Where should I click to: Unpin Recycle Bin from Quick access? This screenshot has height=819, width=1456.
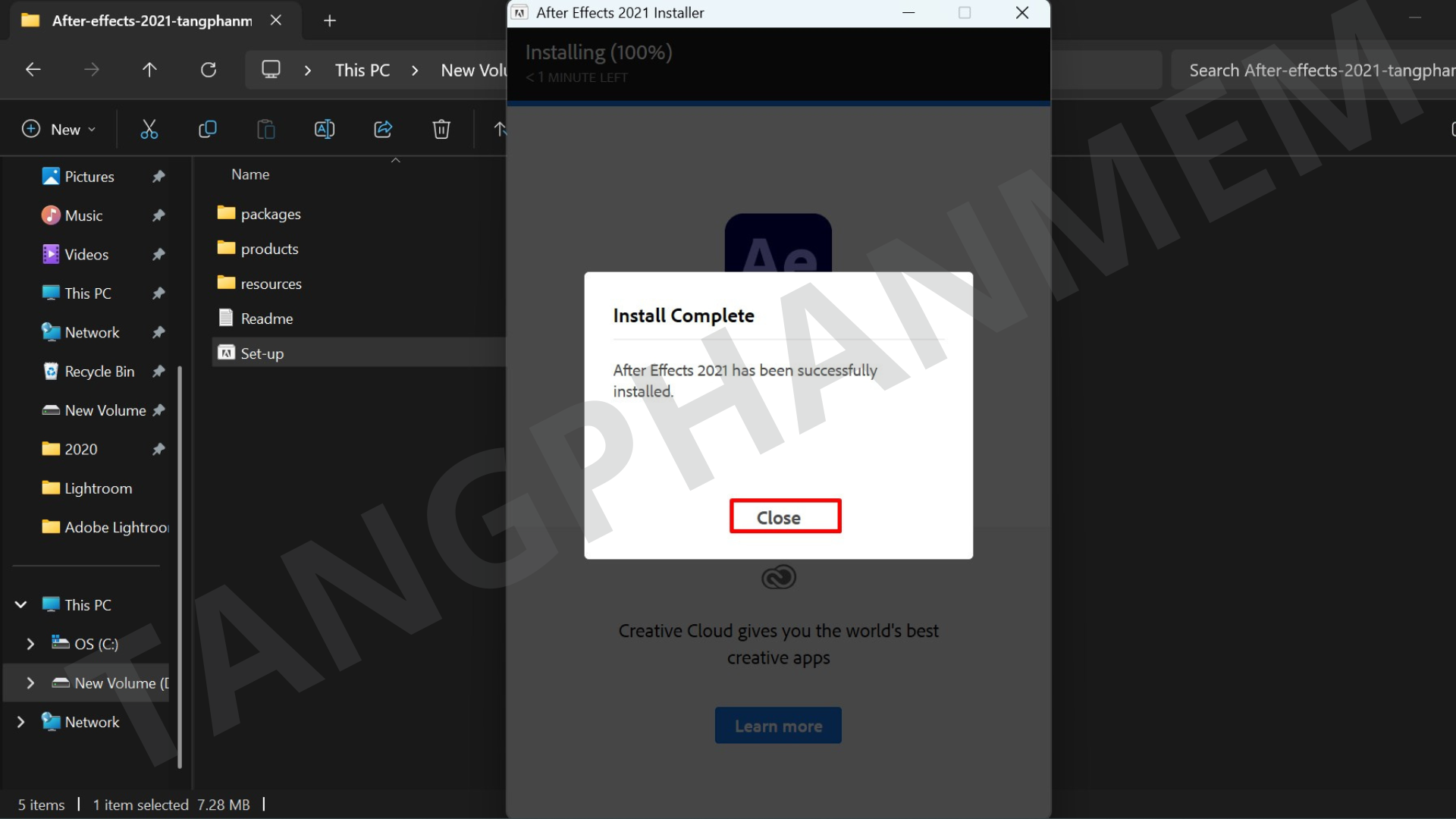pos(158,372)
